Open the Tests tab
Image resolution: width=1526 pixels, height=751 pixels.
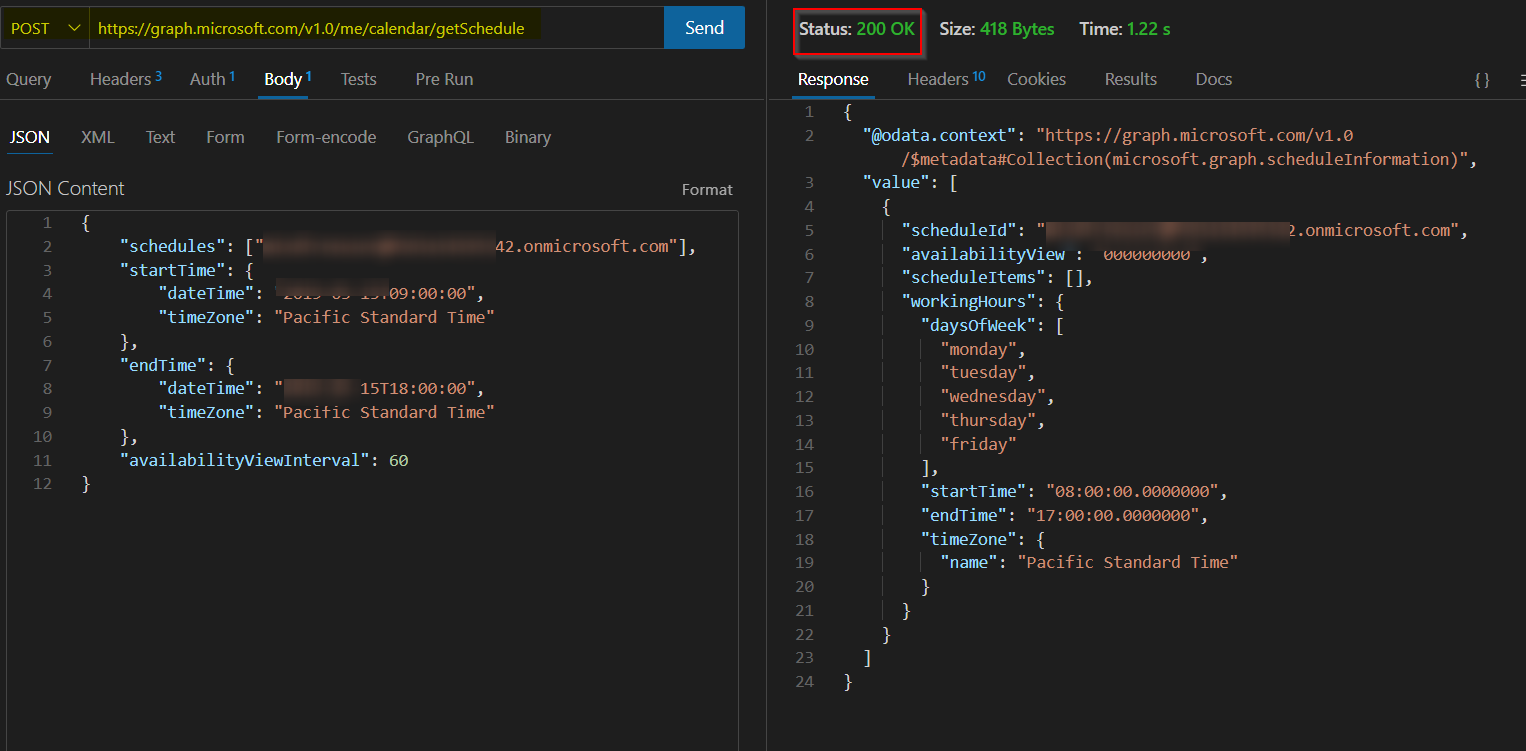coord(358,79)
